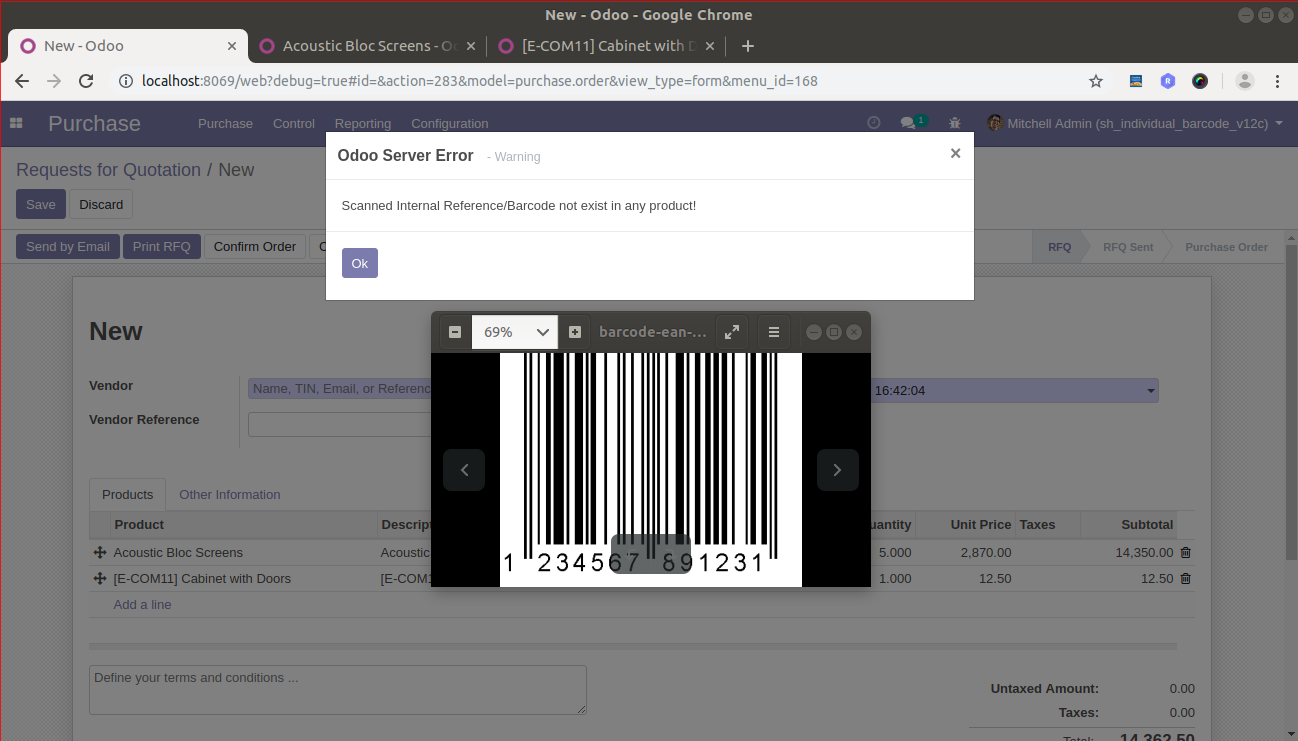Go to Requests for Quotation breadcrumb
Image resolution: width=1298 pixels, height=741 pixels.
(x=108, y=170)
